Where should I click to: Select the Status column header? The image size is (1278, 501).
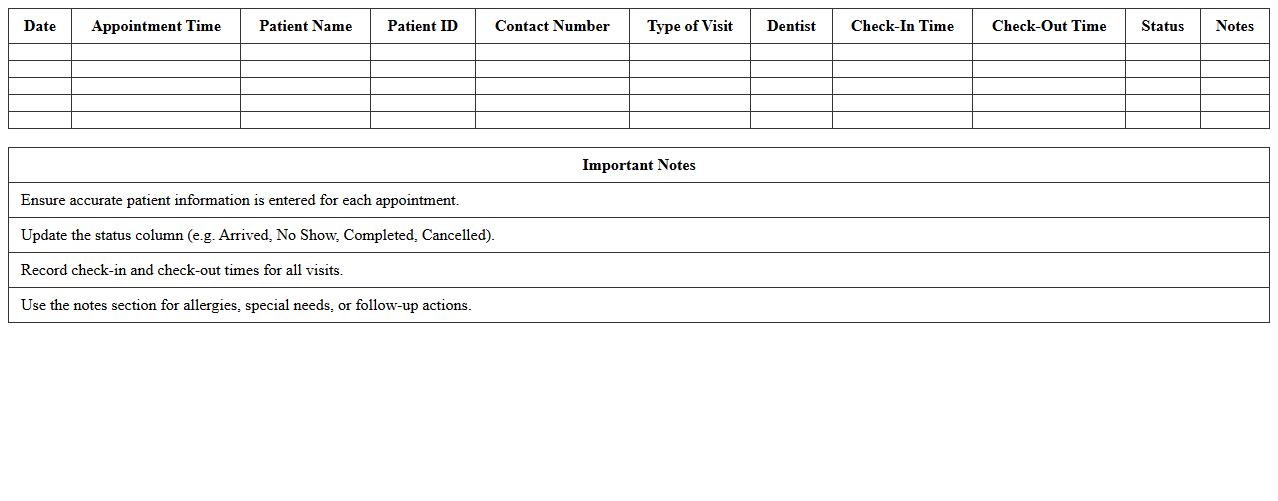[x=1162, y=26]
